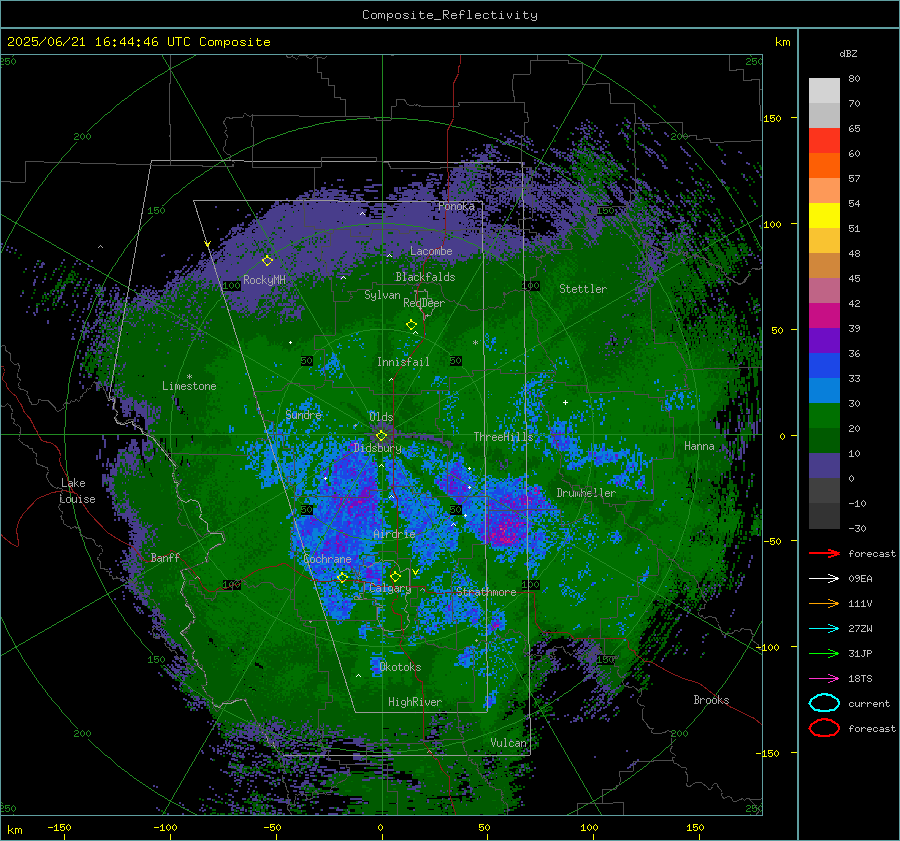Screen dimensions: 900x841
Task: Click the Strathmore city label
Action: coord(486,592)
